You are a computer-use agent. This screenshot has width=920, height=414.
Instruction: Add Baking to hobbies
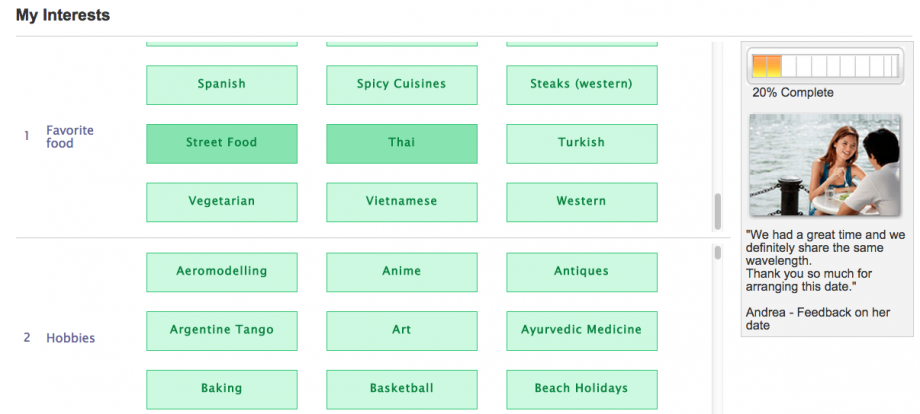click(x=221, y=388)
